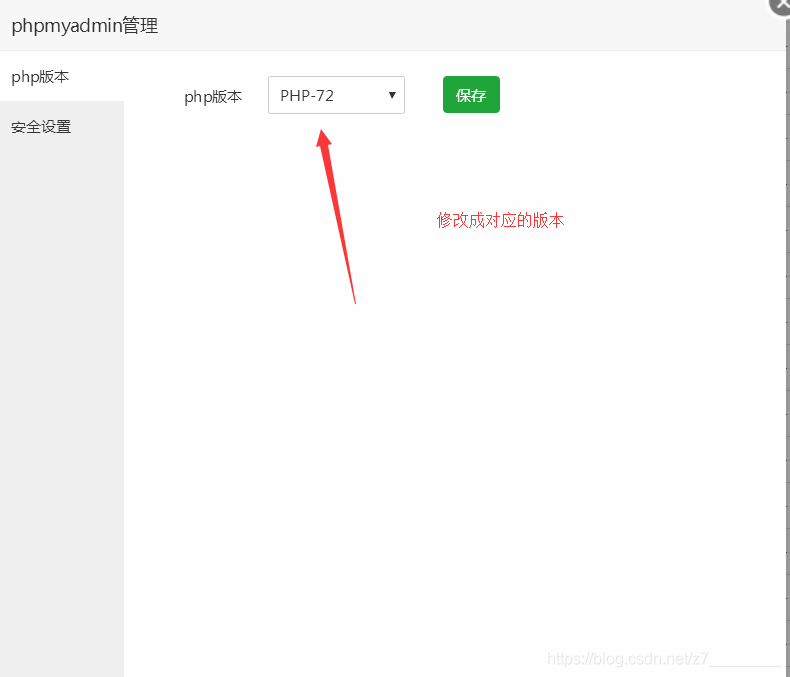The image size is (790, 677).
Task: Click the phpmyadmin管理 dialog title
Action: (85, 25)
